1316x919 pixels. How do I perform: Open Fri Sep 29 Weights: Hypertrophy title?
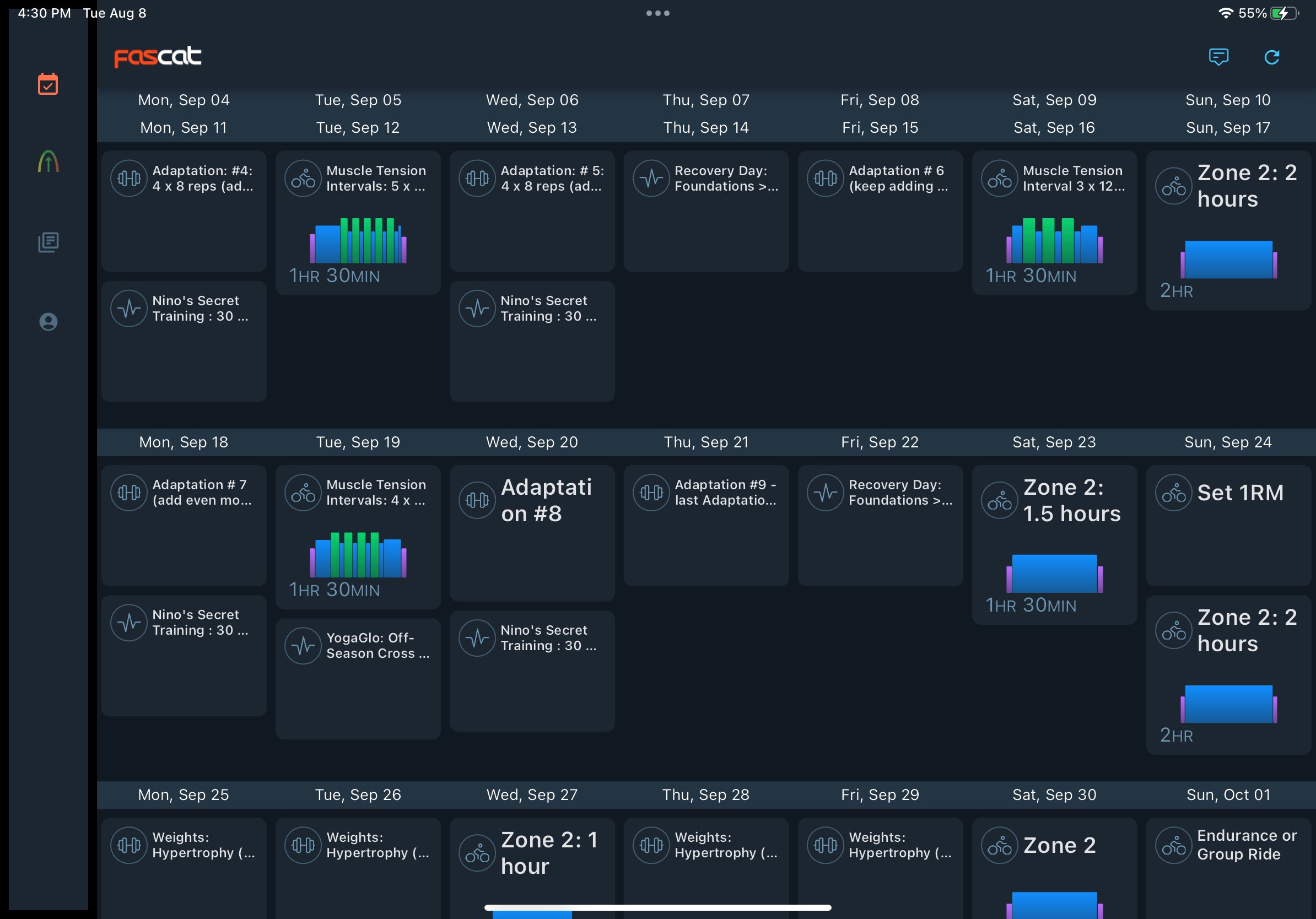click(900, 845)
